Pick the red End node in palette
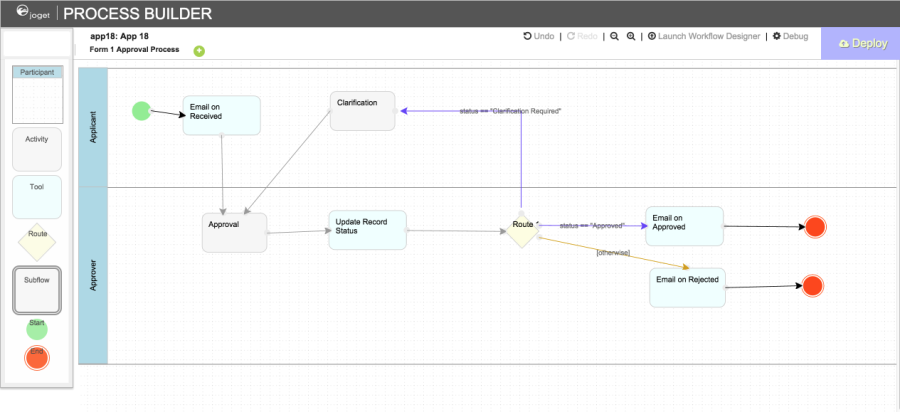Image resolution: width=900 pixels, height=412 pixels. click(x=37, y=357)
